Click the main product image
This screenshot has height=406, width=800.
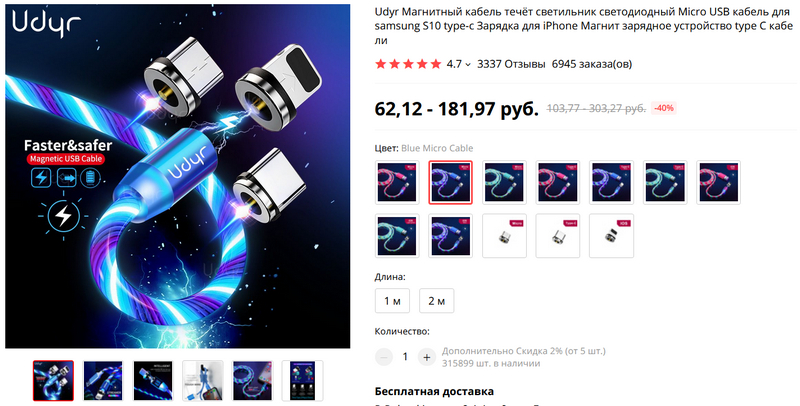coord(178,176)
